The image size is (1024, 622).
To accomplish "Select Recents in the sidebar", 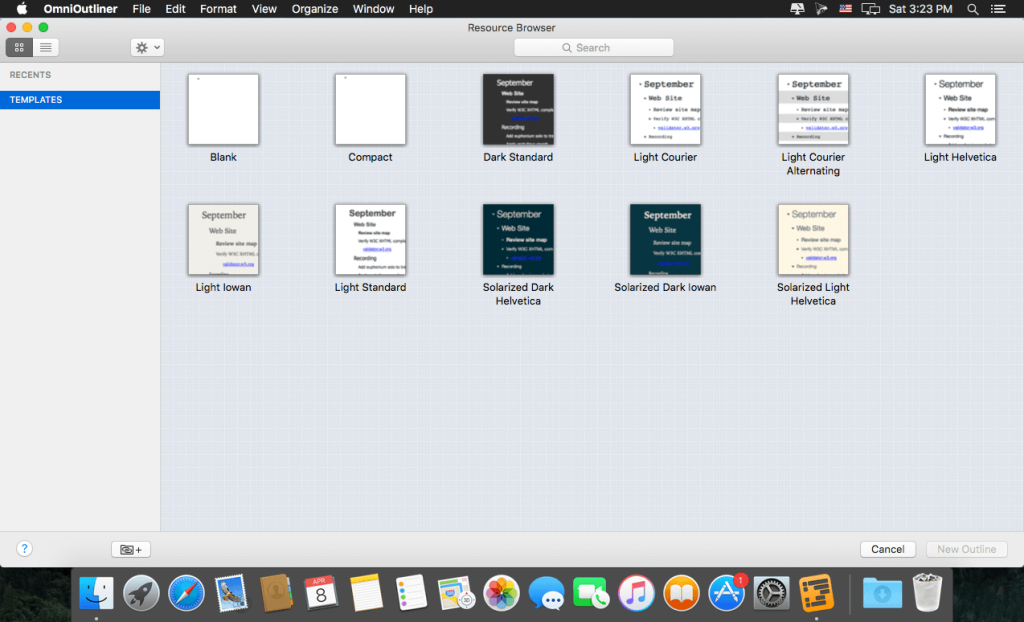I will tap(31, 75).
